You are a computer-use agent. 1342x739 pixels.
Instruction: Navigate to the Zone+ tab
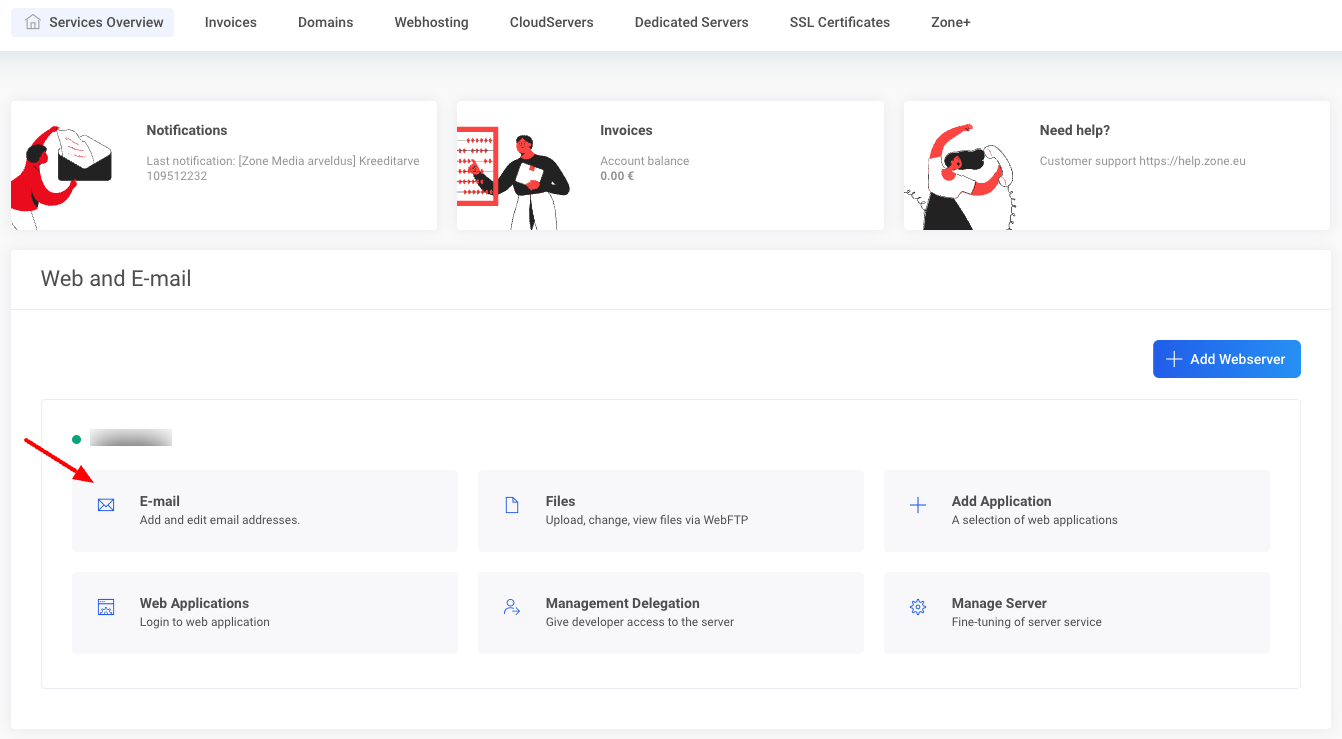tap(951, 22)
